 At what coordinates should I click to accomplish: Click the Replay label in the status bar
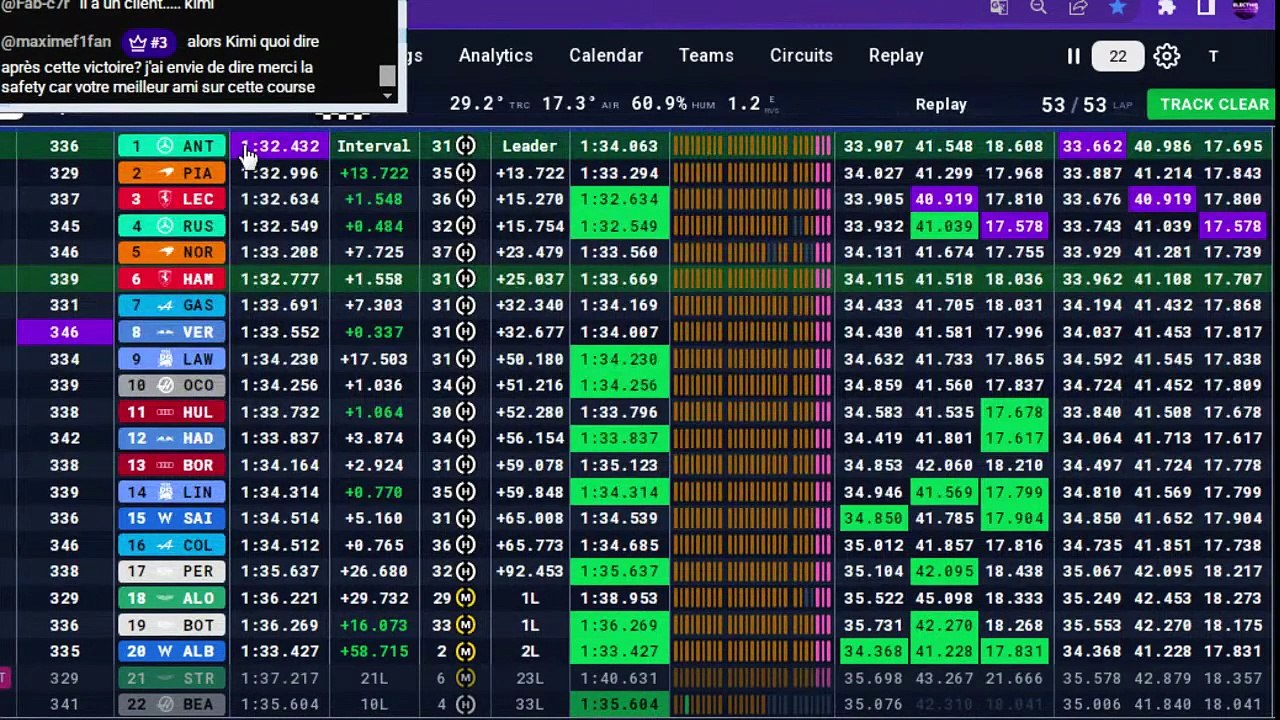(x=941, y=104)
